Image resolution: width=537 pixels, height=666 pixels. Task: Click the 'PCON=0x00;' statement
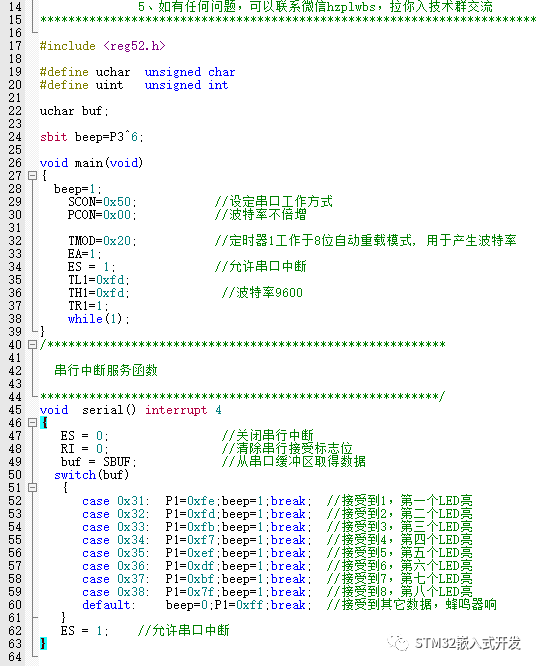point(102,215)
